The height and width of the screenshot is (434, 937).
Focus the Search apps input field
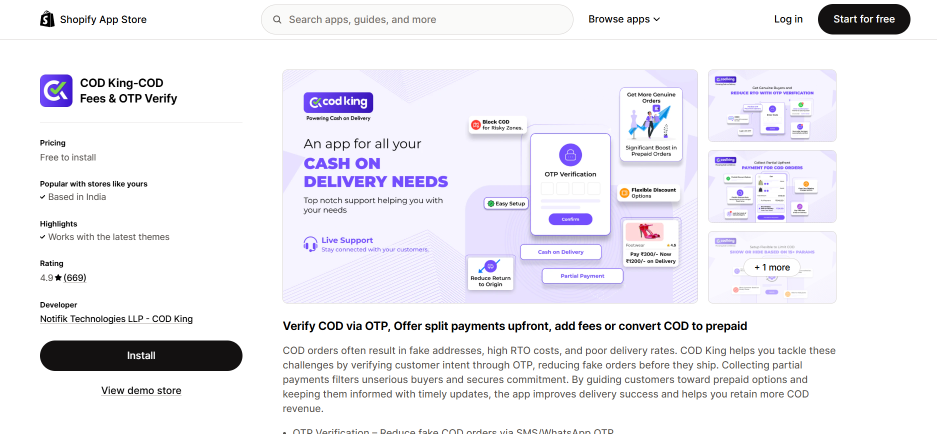(420, 19)
